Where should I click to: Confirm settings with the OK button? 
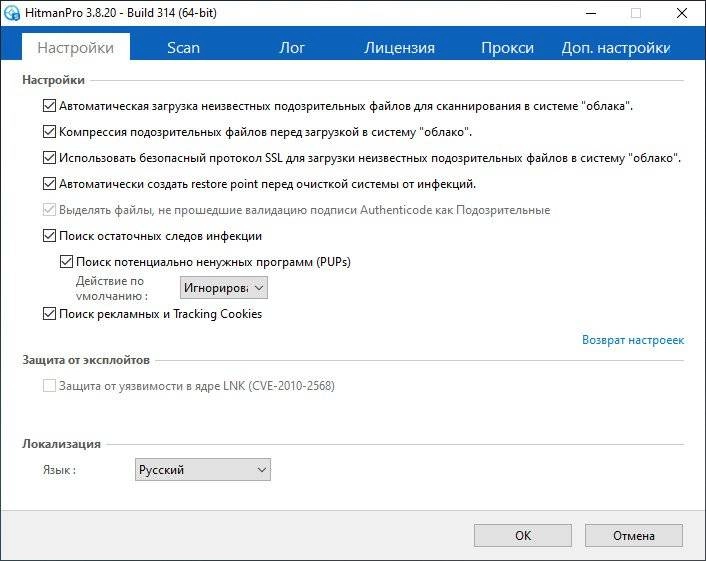pyautogui.click(x=523, y=535)
